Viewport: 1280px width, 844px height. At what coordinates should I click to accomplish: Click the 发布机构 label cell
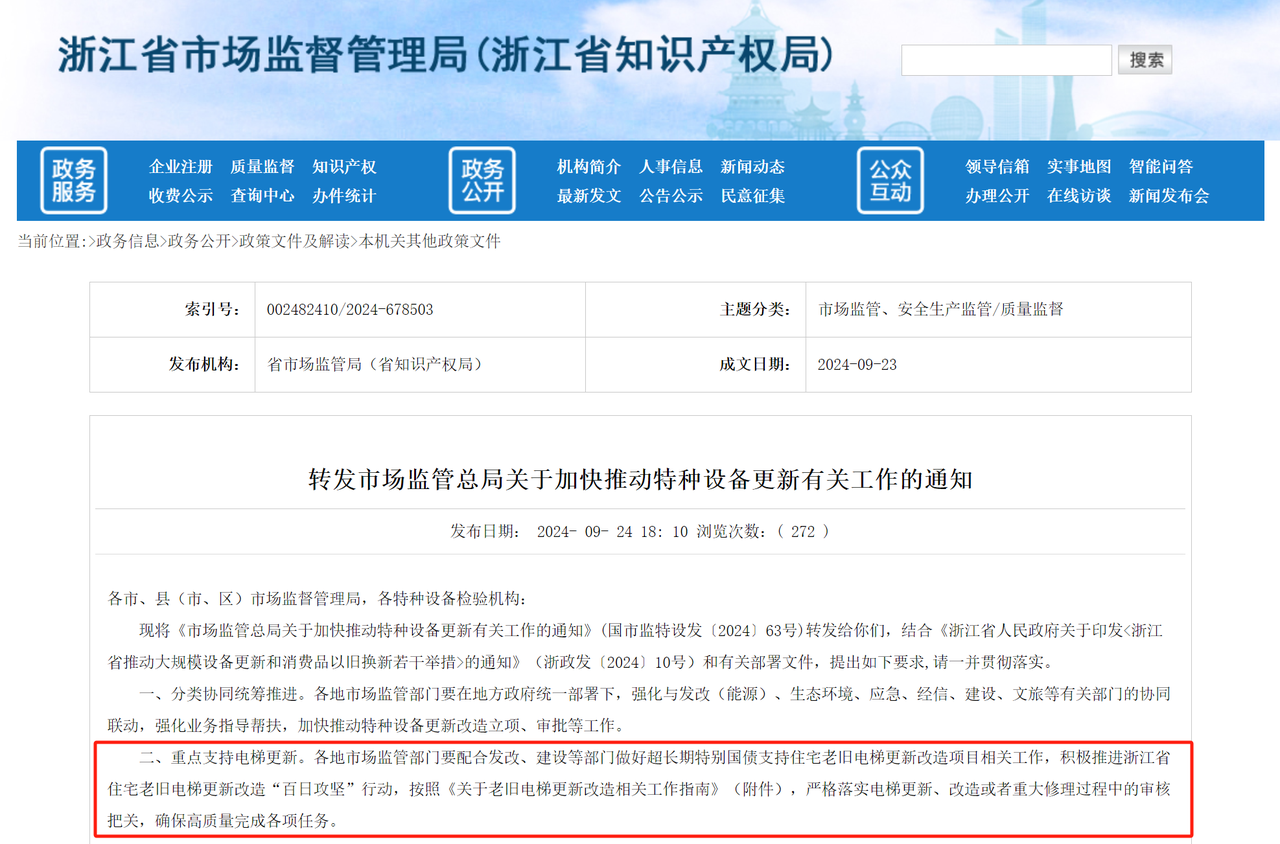(x=171, y=365)
